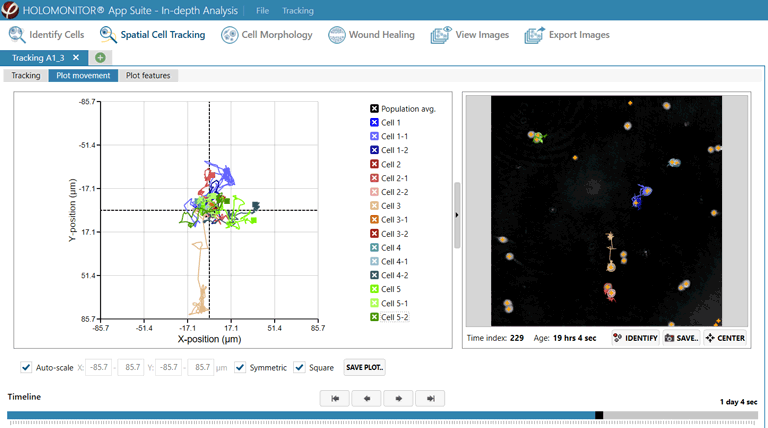The width and height of the screenshot is (768, 428).
Task: Collapse image panel with splitter arrow
Action: pos(457,215)
